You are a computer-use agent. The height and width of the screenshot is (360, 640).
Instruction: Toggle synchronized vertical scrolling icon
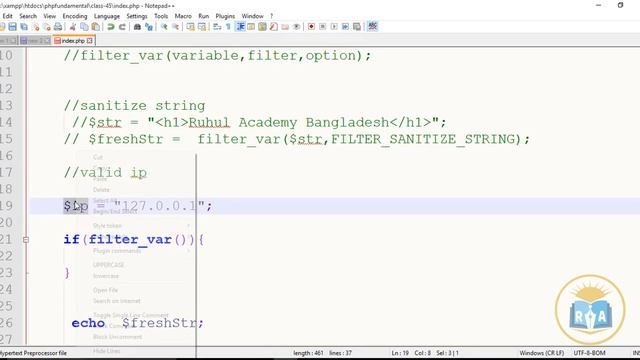(190, 27)
